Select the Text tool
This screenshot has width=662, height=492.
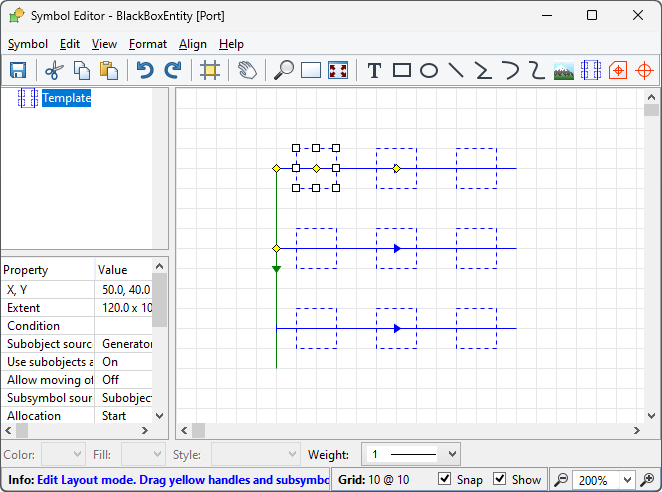[x=374, y=70]
